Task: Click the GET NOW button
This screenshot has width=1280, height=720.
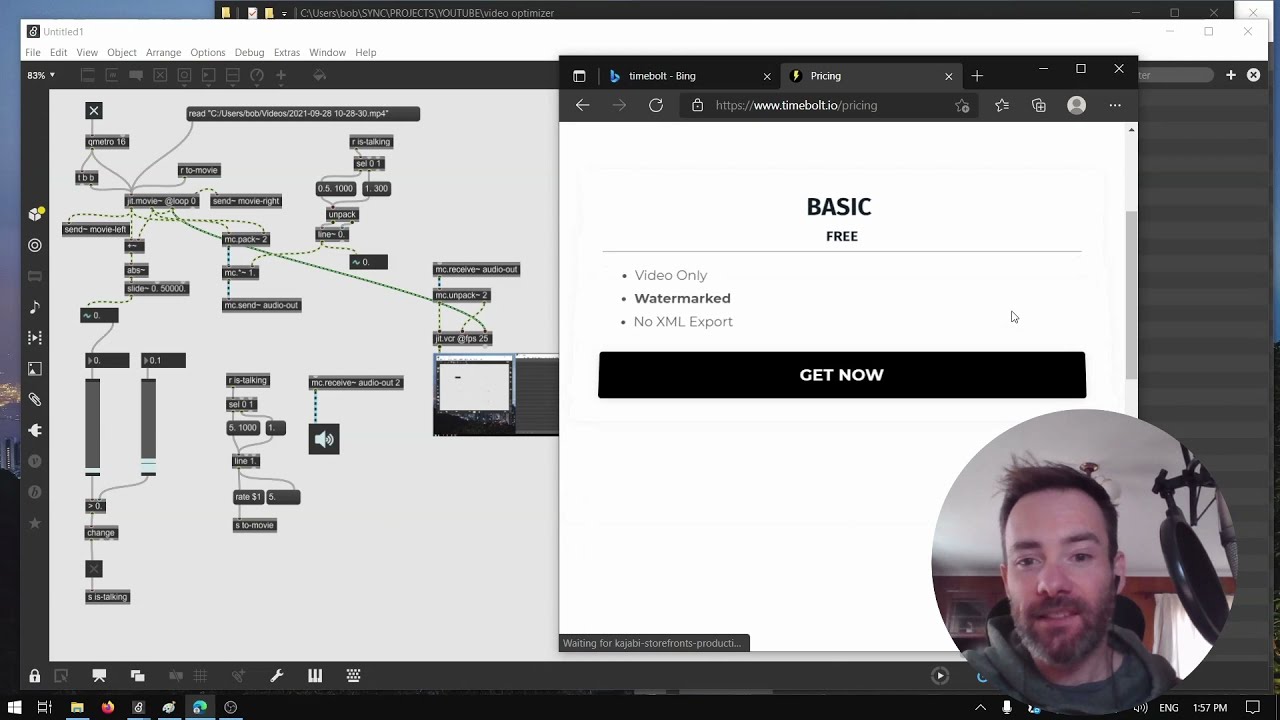Action: click(x=842, y=375)
